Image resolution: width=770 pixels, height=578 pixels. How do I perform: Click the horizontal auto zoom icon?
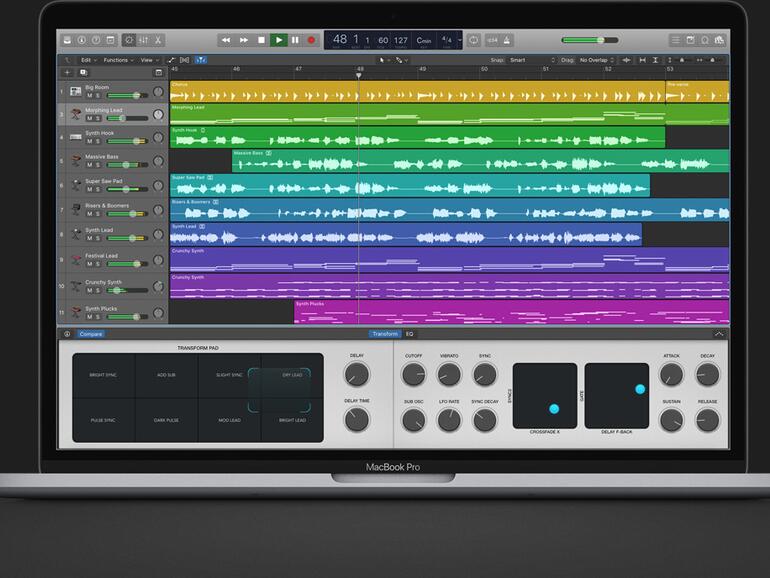click(x=642, y=60)
